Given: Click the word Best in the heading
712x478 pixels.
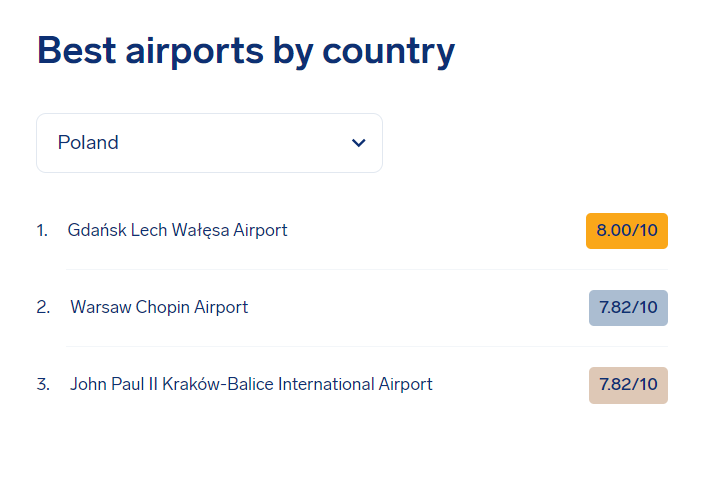Looking at the screenshot, I should click(76, 50).
